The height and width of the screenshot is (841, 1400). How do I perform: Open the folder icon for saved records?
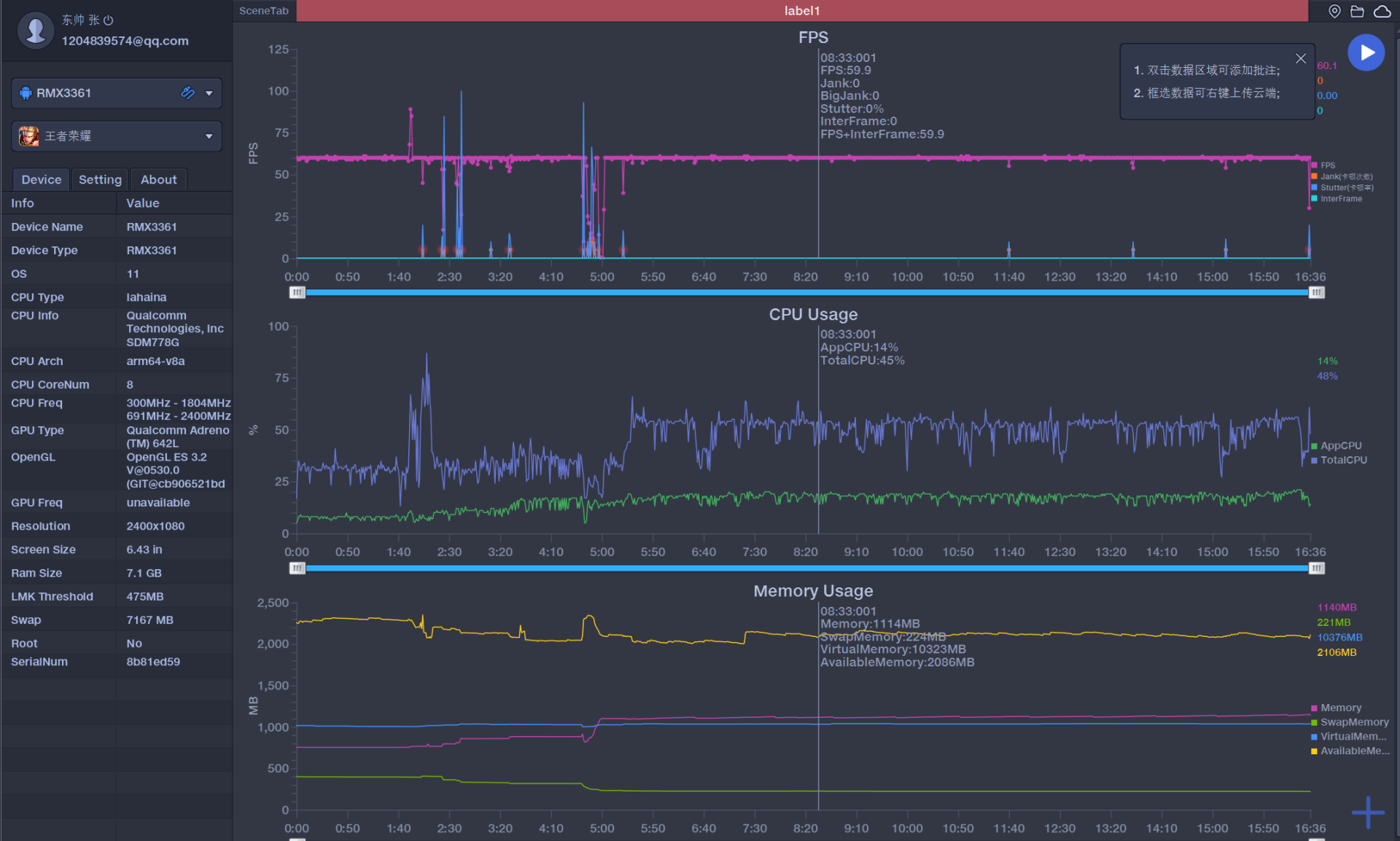pyautogui.click(x=1357, y=11)
